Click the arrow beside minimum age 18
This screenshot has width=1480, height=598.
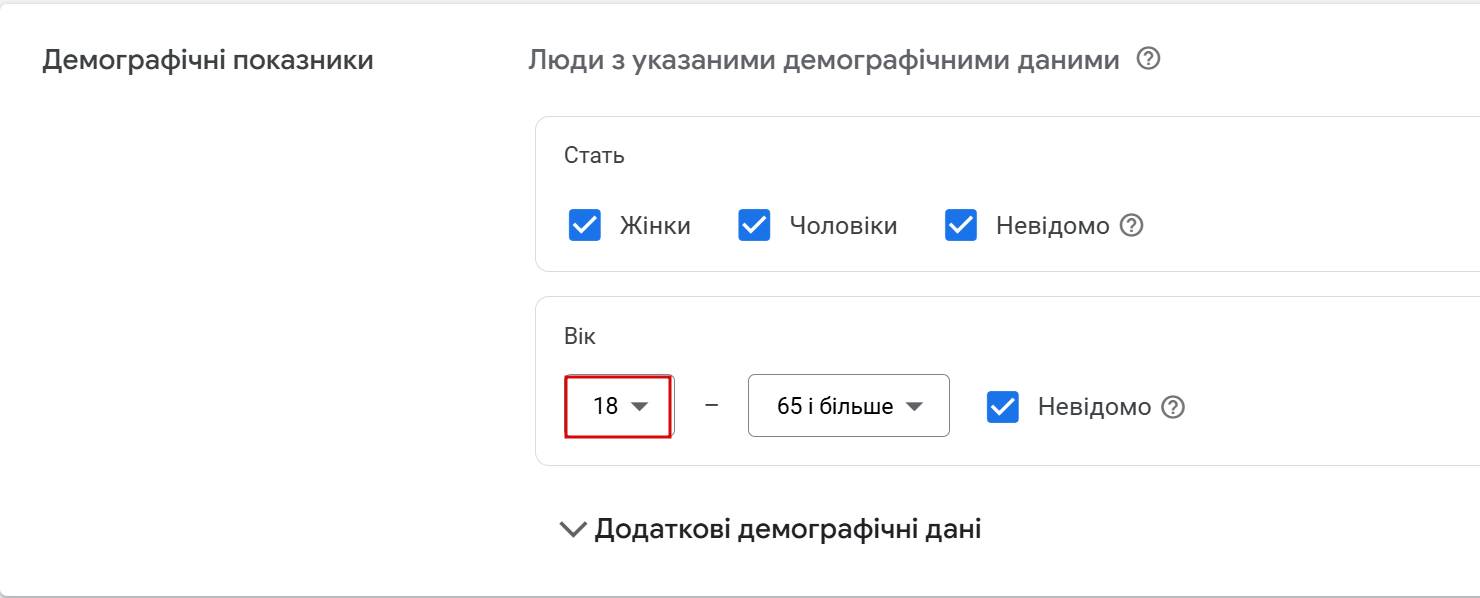pyautogui.click(x=640, y=407)
